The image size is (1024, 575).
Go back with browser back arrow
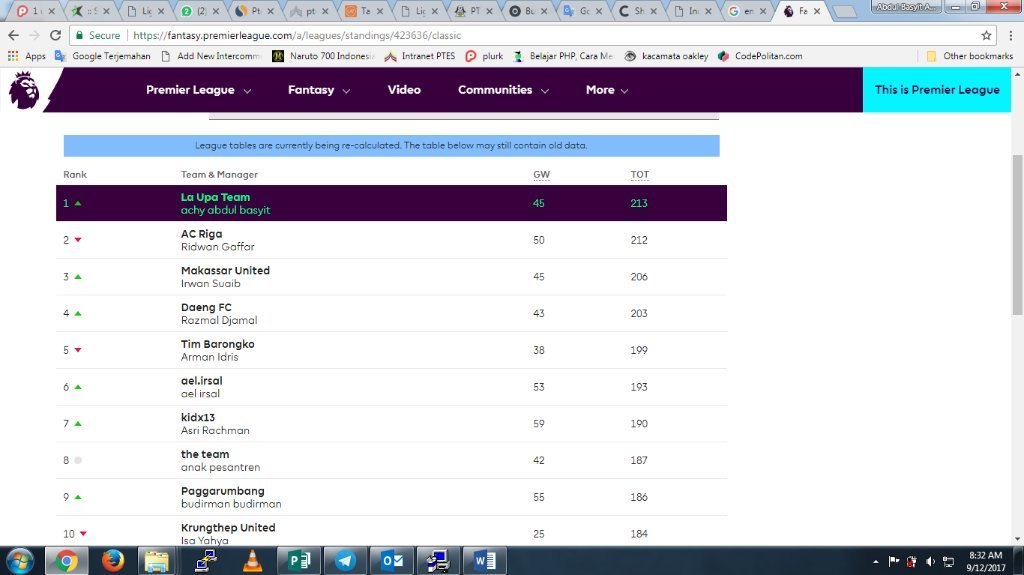14,35
